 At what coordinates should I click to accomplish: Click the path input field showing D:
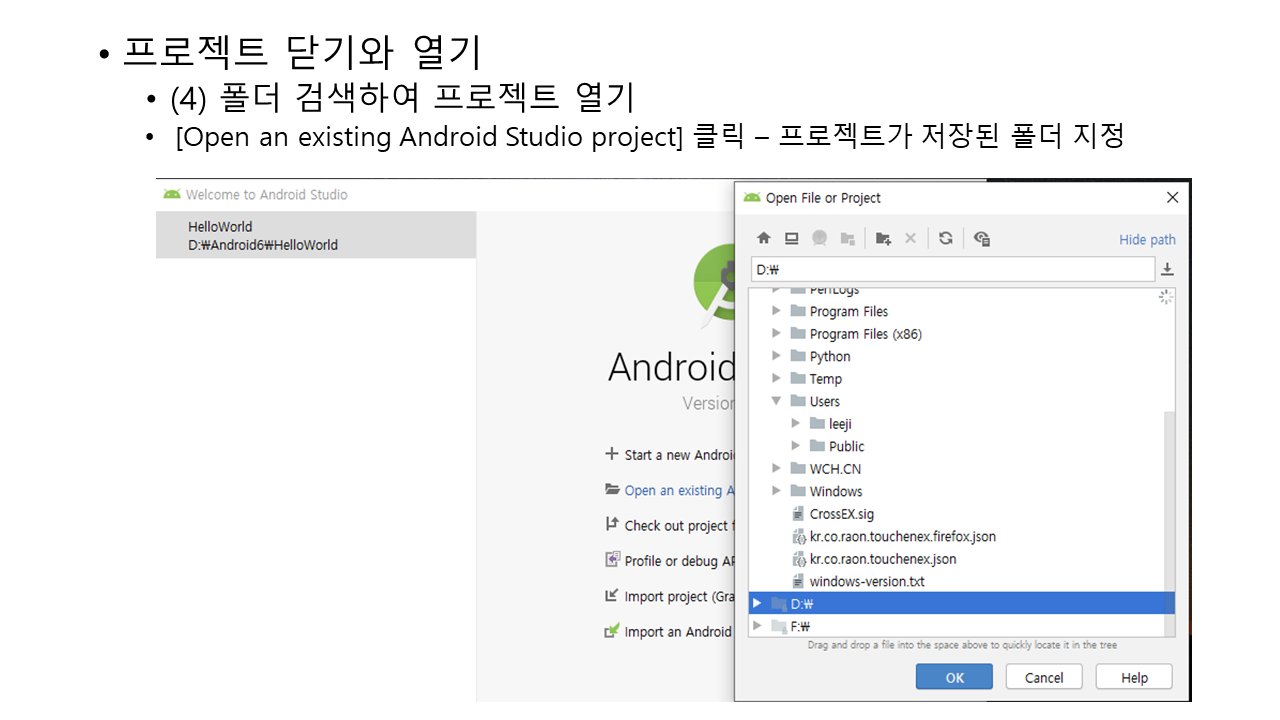[950, 270]
